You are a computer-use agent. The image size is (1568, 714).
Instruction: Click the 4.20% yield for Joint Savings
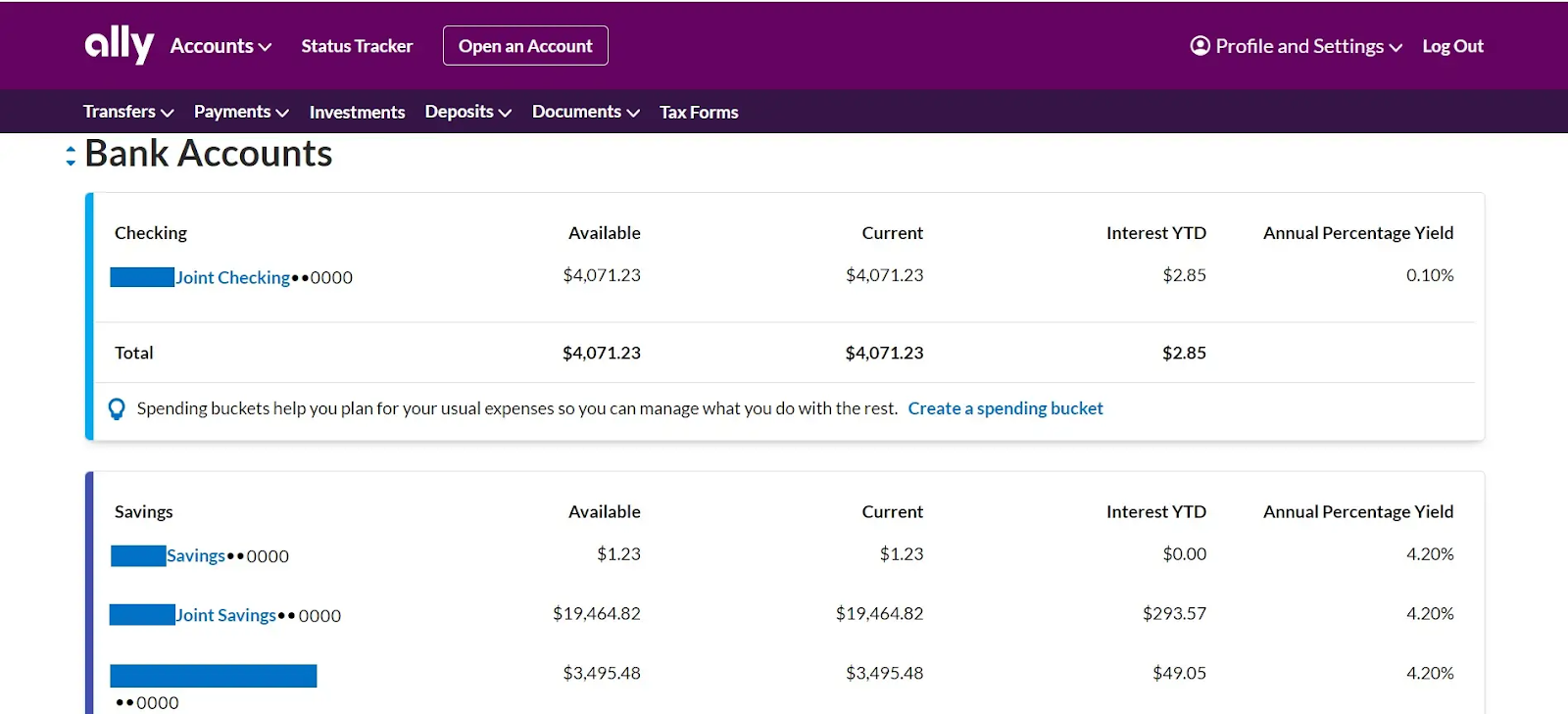click(x=1430, y=613)
